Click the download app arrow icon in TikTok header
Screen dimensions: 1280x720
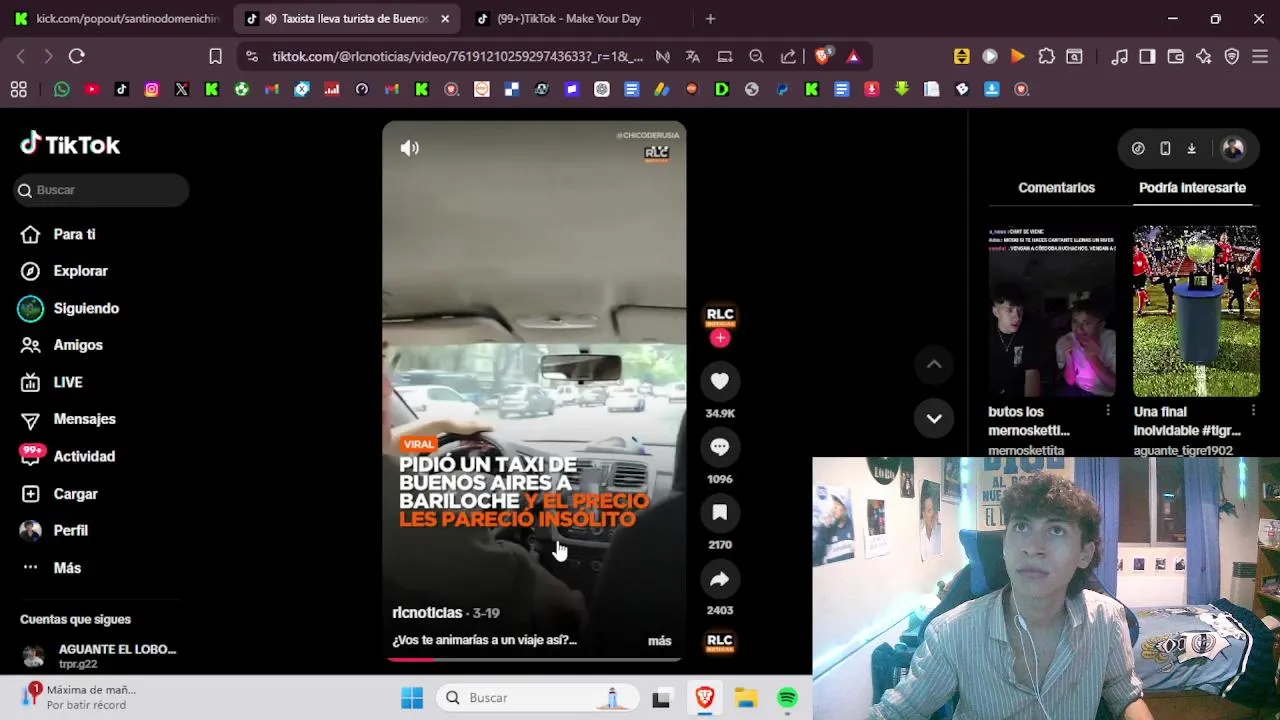point(1192,148)
